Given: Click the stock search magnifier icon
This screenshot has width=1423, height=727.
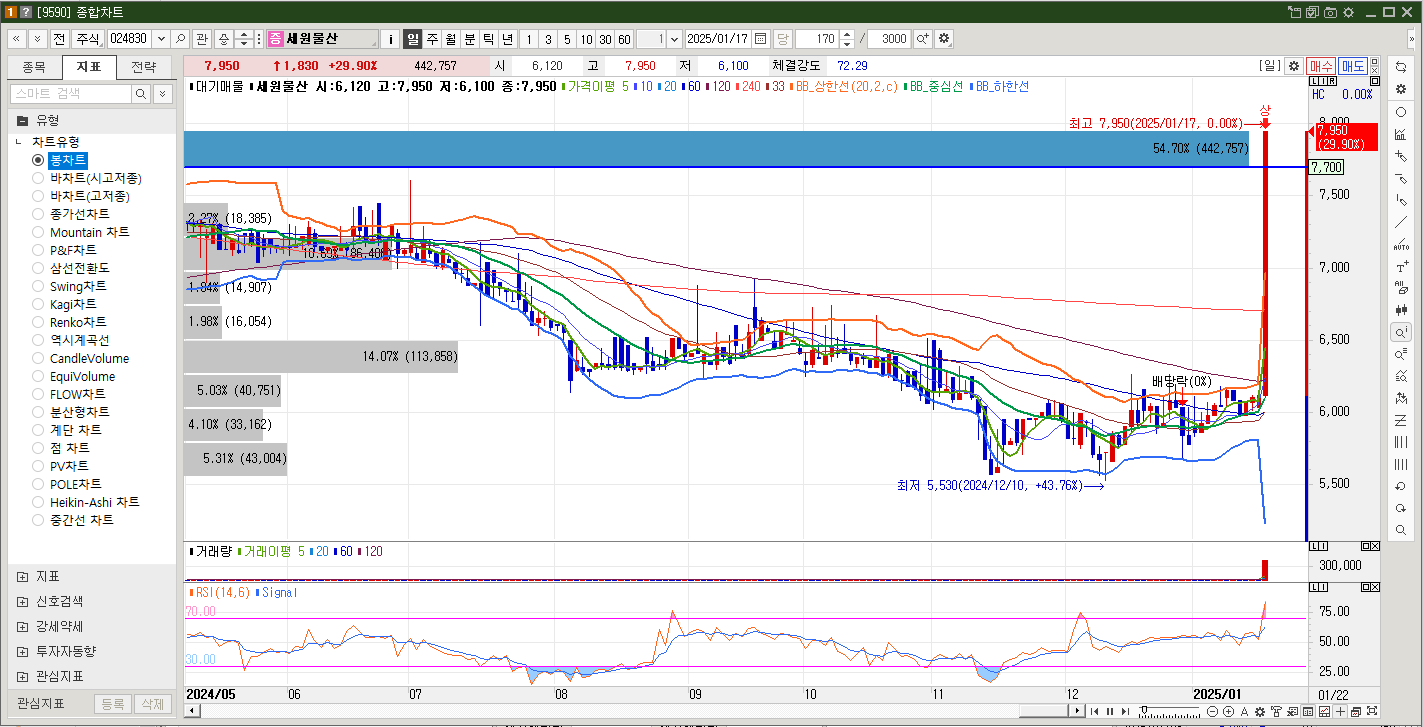Looking at the screenshot, I should tap(180, 39).
